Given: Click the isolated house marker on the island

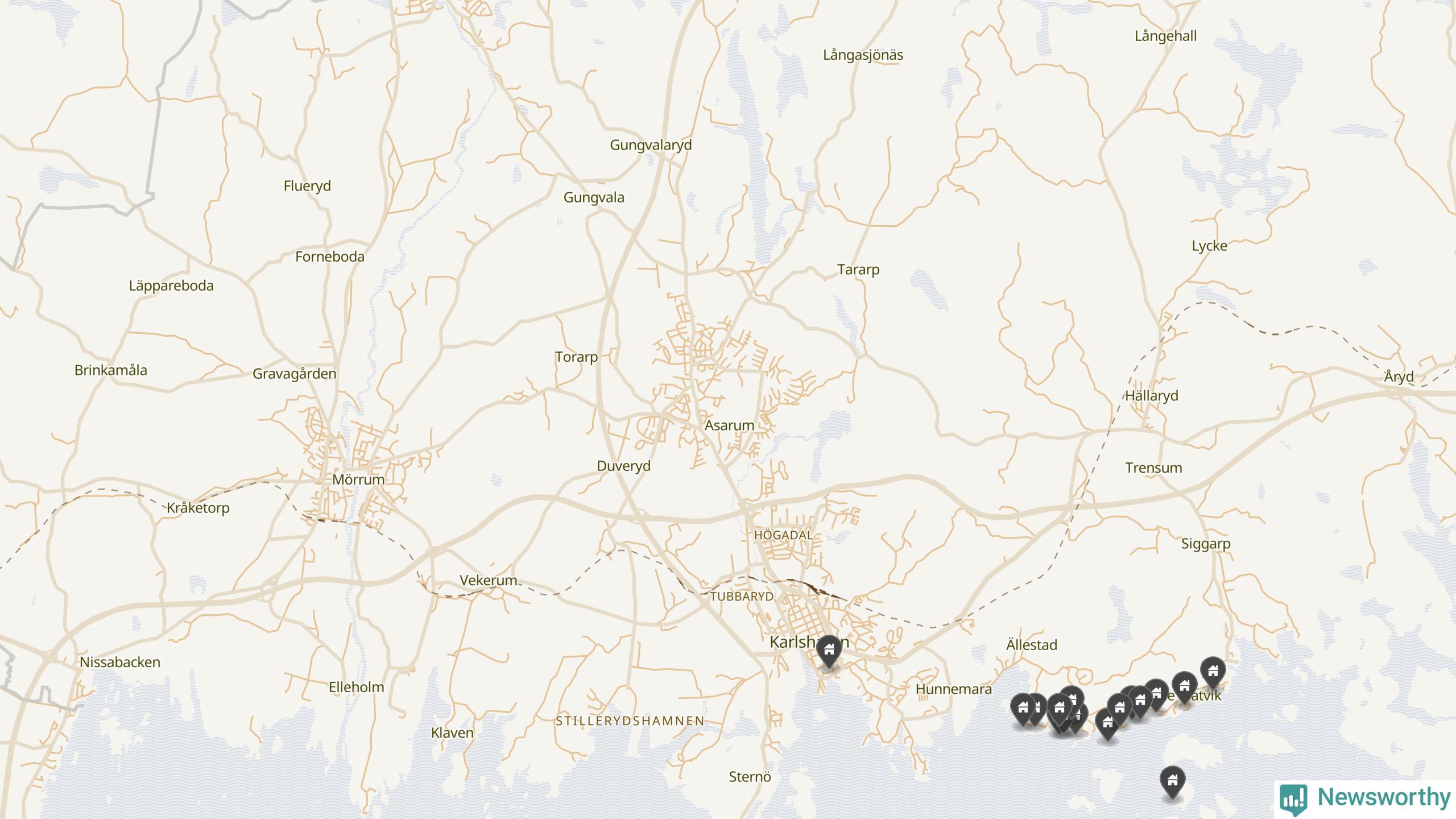Looking at the screenshot, I should pos(1172,781).
